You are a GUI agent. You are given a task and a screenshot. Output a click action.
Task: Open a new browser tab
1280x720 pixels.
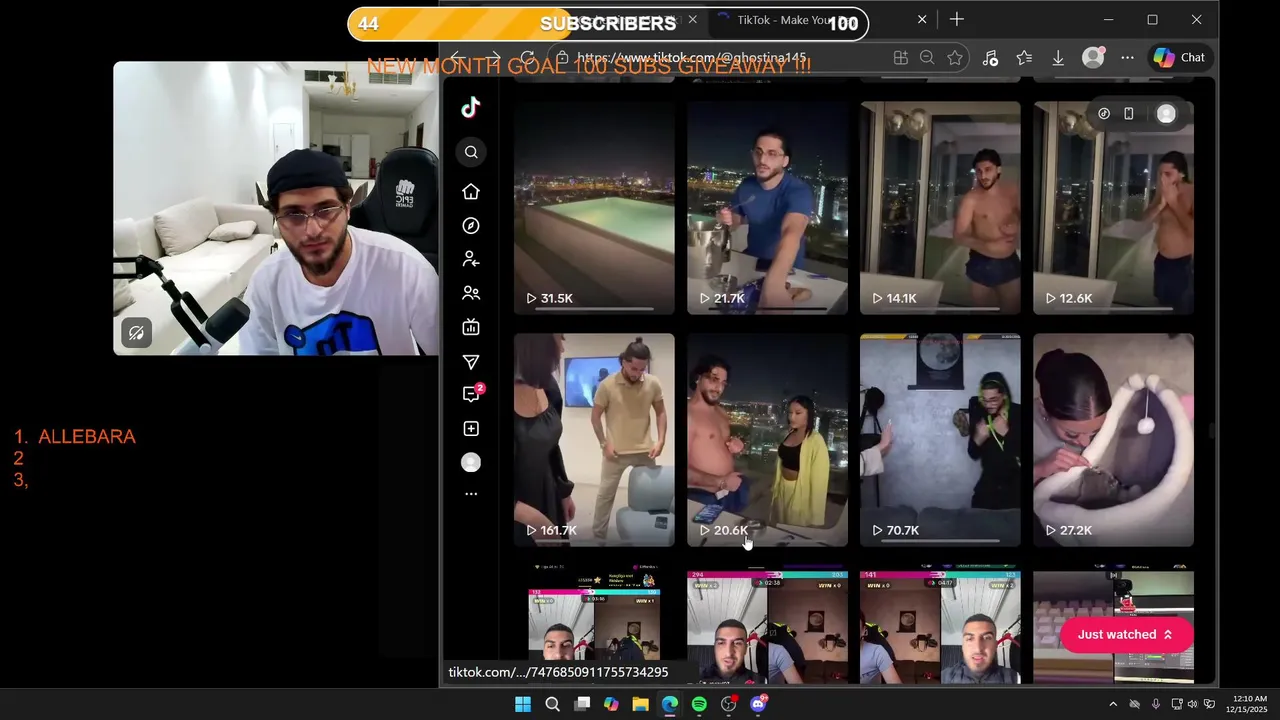click(957, 19)
